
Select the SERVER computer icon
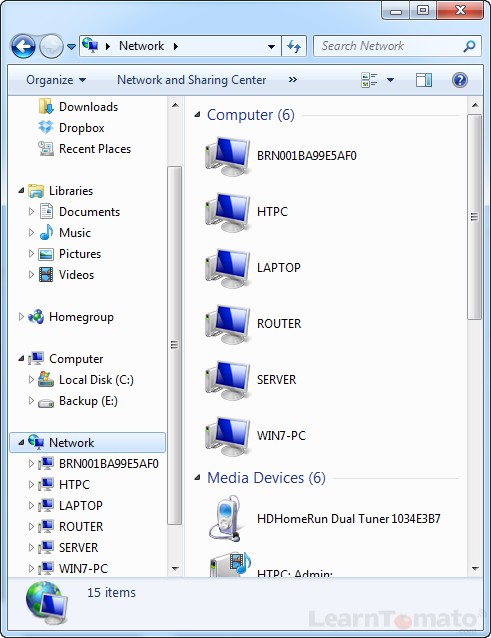point(227,380)
